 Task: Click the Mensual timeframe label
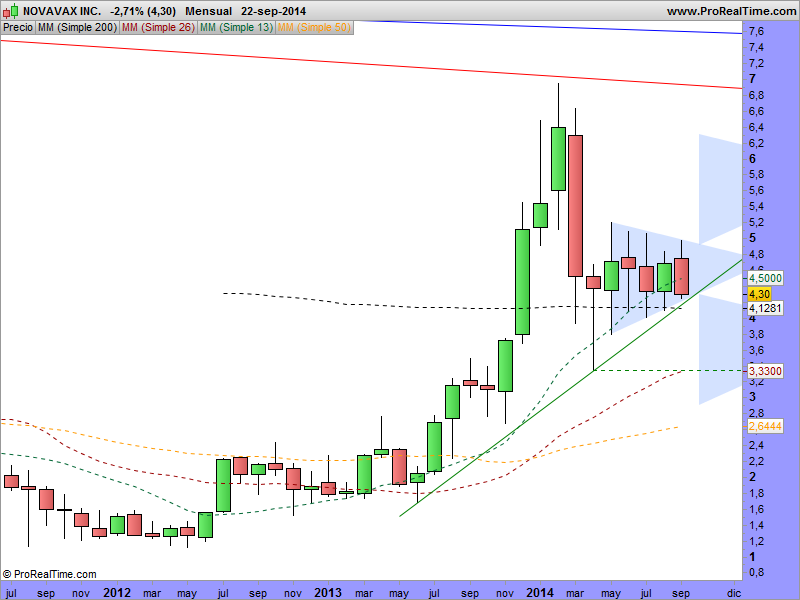pos(208,11)
